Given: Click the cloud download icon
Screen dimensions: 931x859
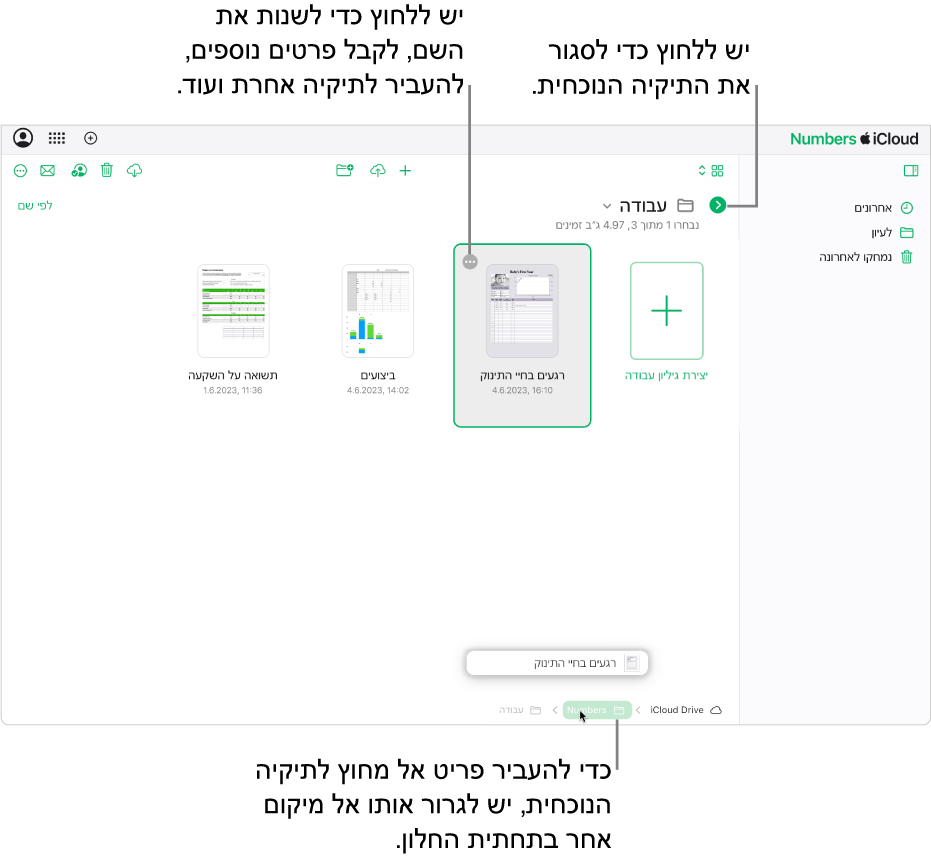Looking at the screenshot, I should (x=135, y=171).
